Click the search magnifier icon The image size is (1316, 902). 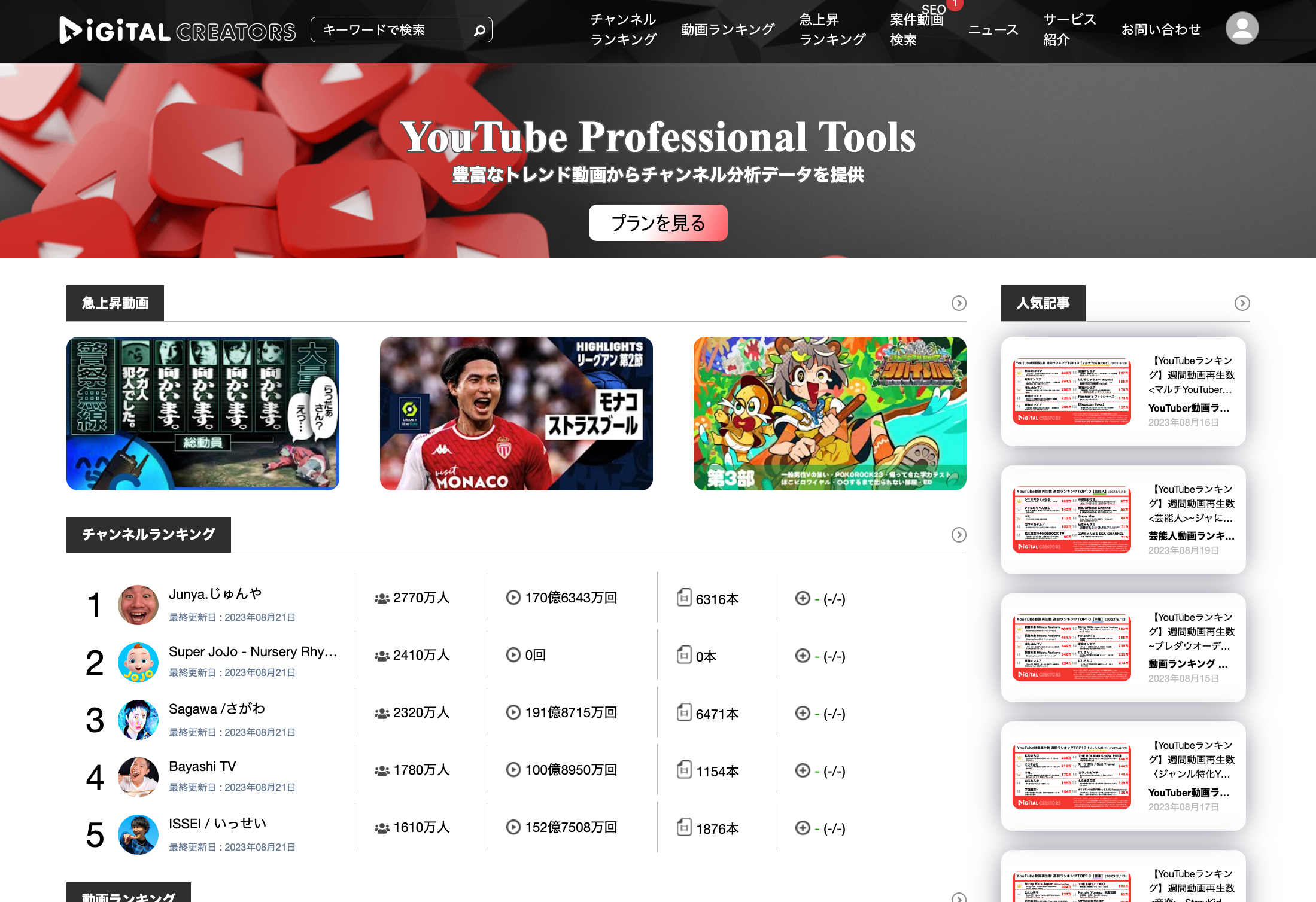tap(479, 30)
